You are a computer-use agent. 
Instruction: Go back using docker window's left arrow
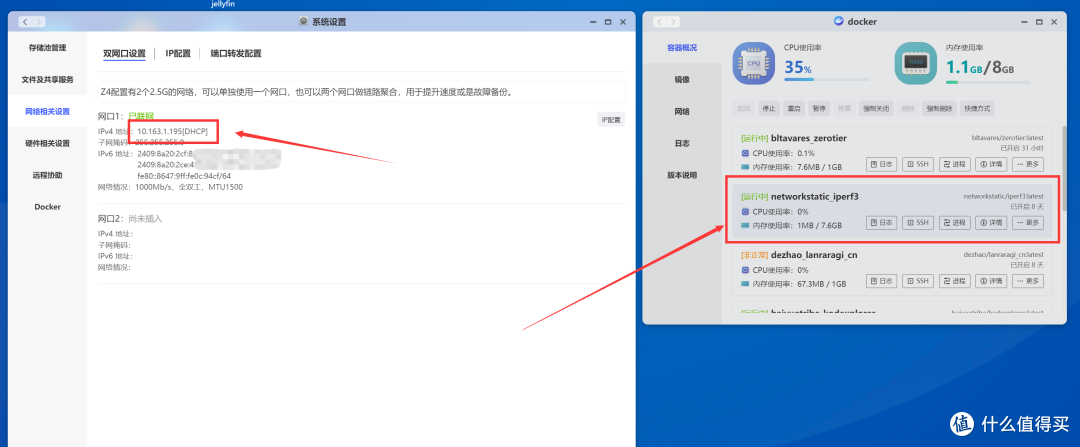click(x=656, y=20)
